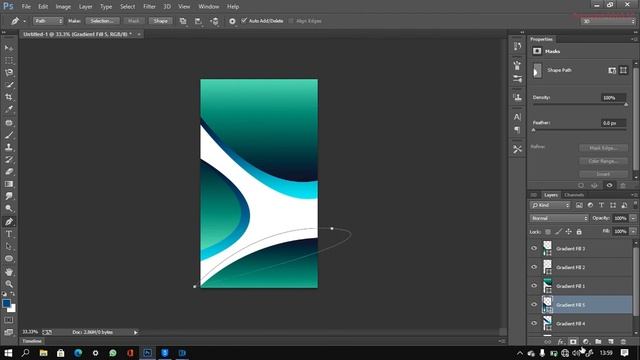The height and width of the screenshot is (360, 640).
Task: Select the Quick Selection tool
Action: tap(9, 85)
